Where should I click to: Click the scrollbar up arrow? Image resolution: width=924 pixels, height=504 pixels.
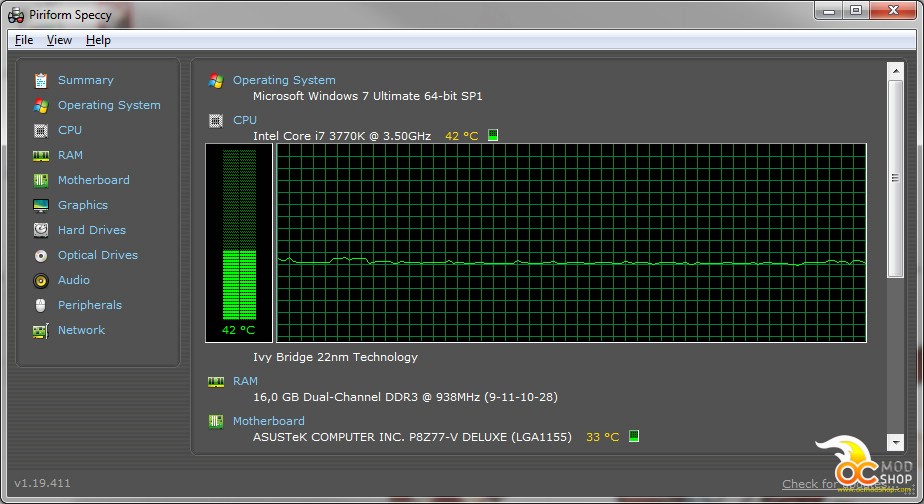point(896,71)
